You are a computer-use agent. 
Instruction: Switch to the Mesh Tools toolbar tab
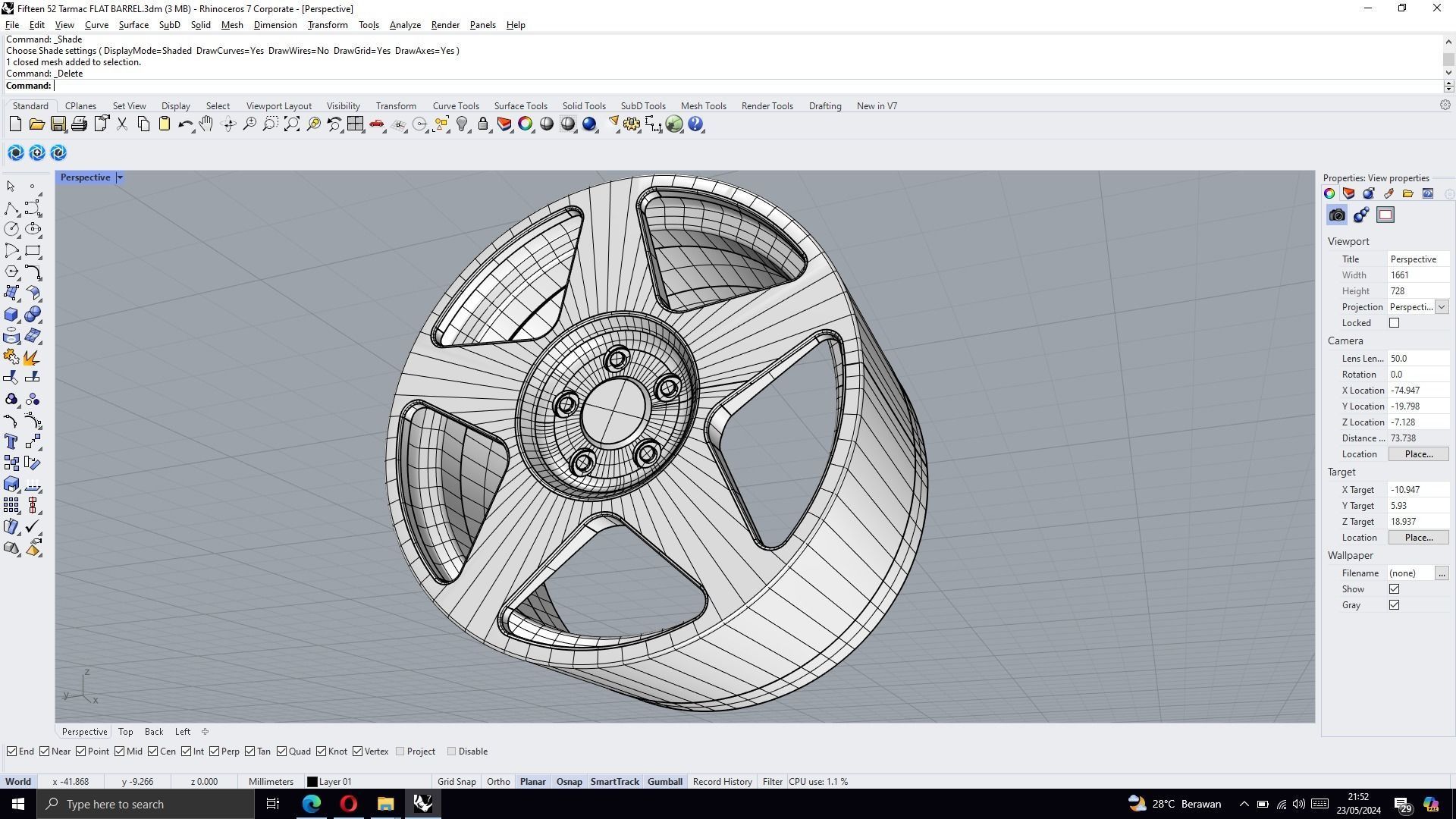(x=702, y=106)
